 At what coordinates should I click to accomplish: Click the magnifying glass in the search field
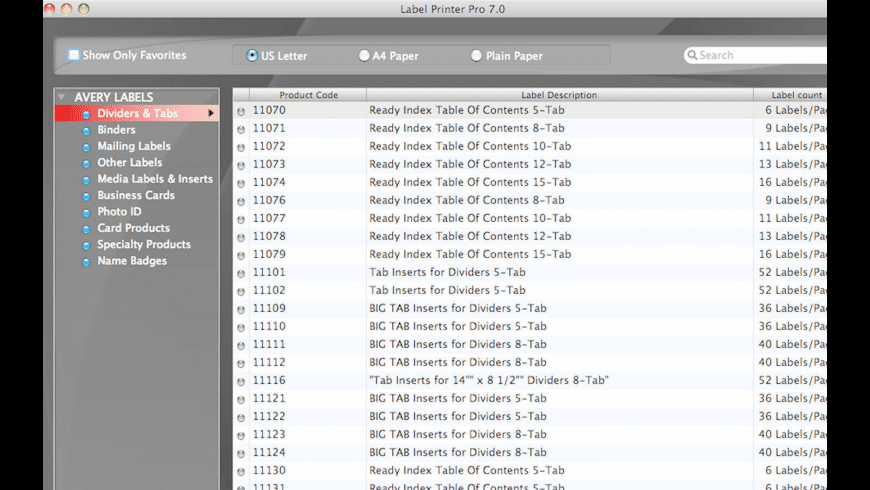(x=692, y=56)
